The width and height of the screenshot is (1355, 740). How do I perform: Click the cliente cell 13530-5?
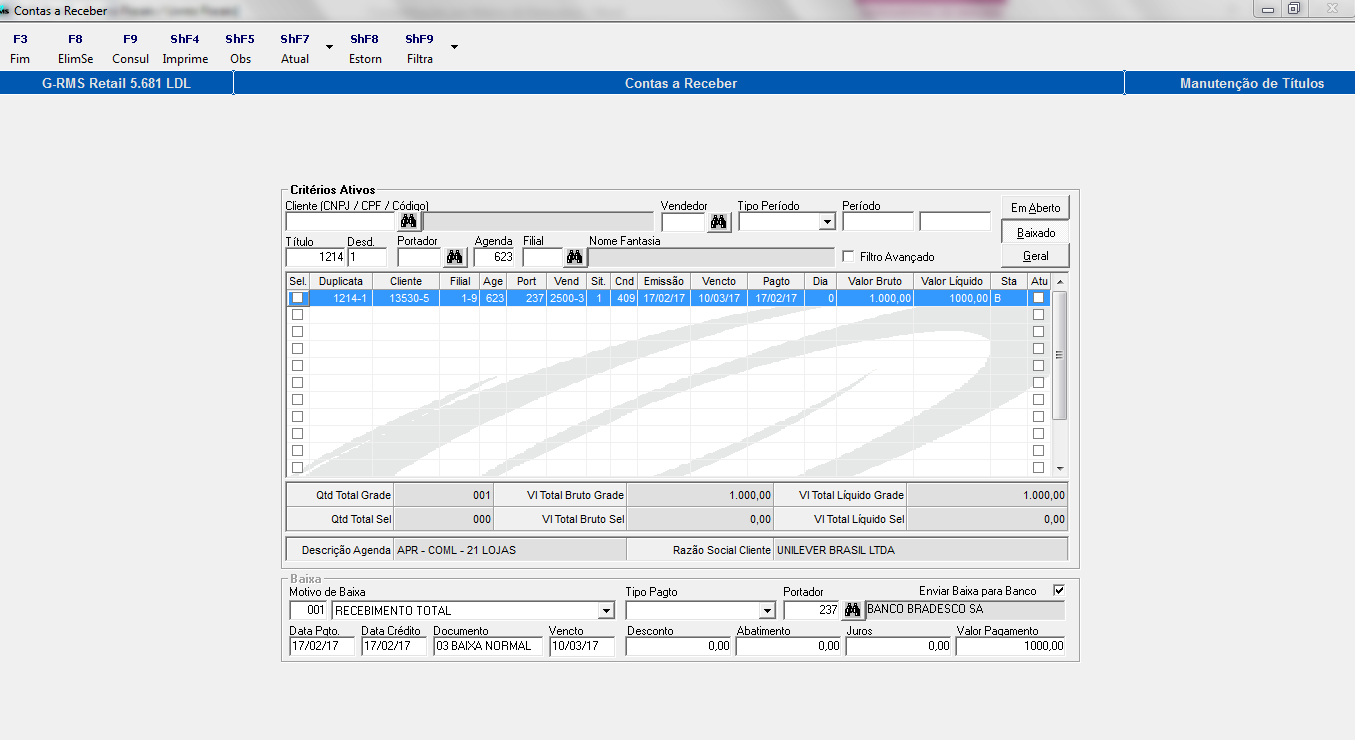point(406,298)
